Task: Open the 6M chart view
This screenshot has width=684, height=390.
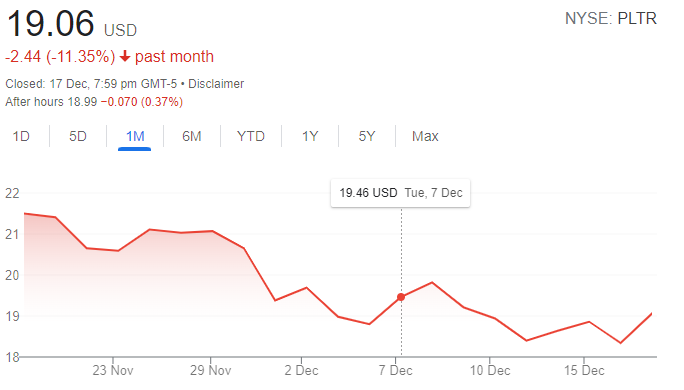Action: point(192,136)
